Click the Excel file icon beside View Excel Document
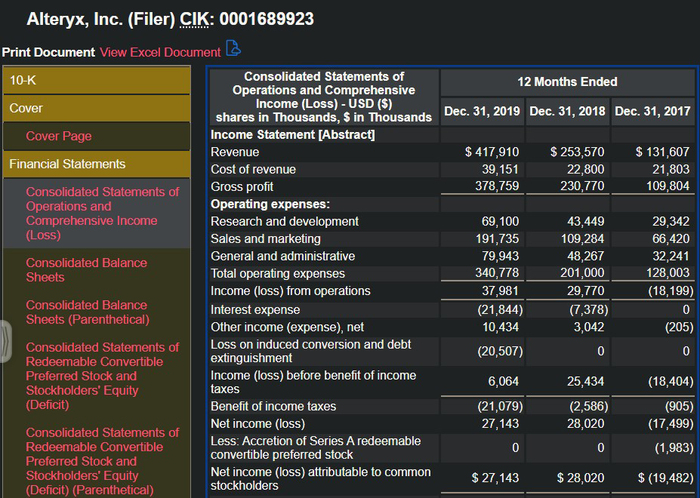Image resolution: width=700 pixels, height=498 pixels. (233, 49)
